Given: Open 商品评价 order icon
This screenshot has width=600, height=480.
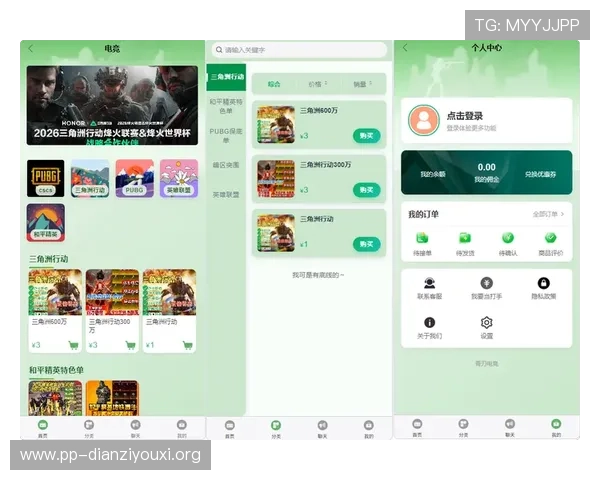Looking at the screenshot, I should [551, 238].
